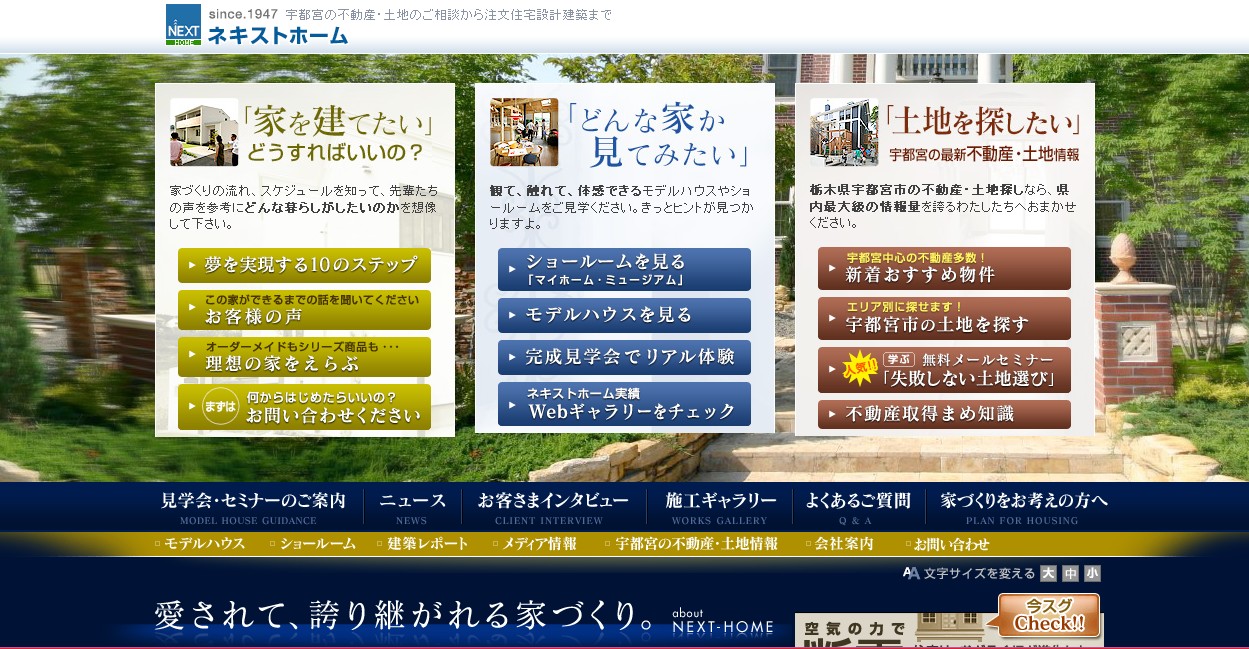Click the house thumbnail beside 家を建てたい

point(204,132)
